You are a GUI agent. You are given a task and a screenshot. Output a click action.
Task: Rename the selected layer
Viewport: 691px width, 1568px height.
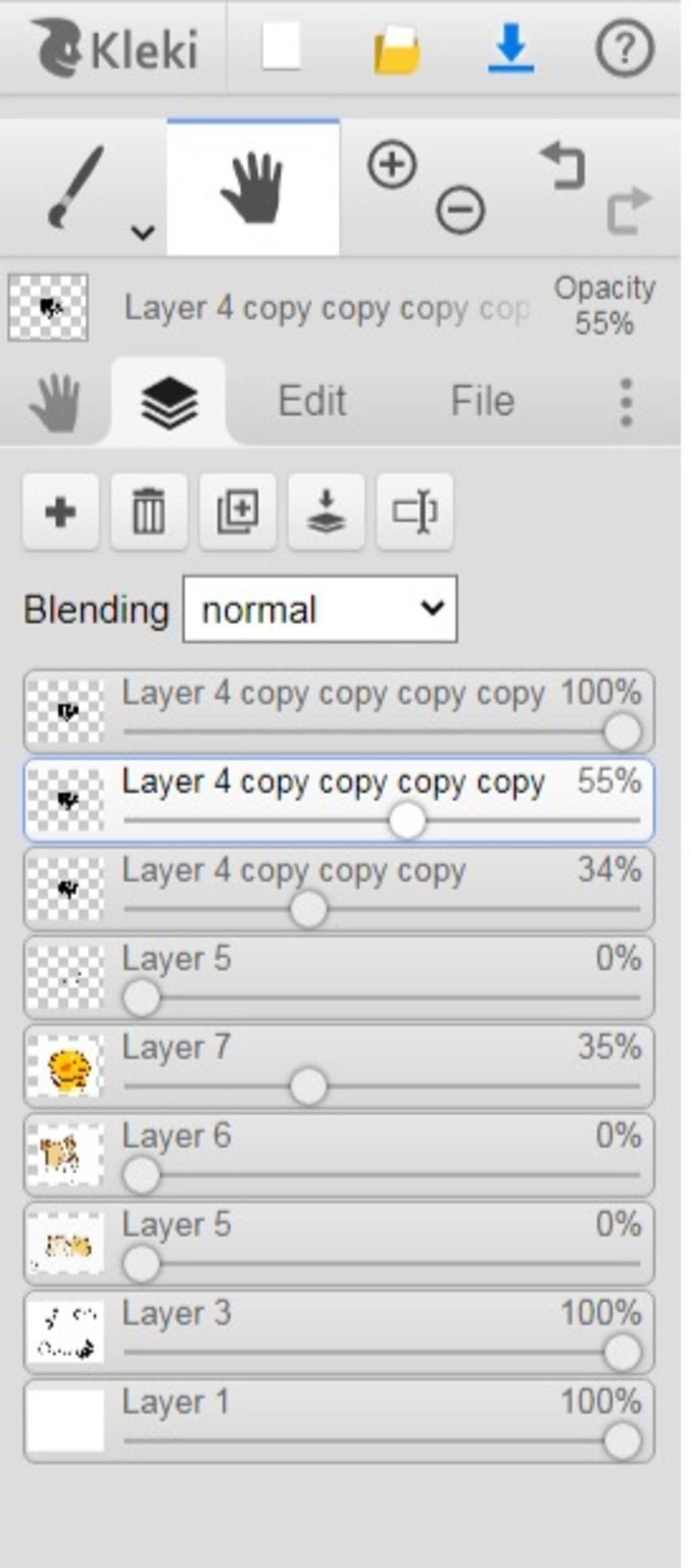tap(414, 512)
